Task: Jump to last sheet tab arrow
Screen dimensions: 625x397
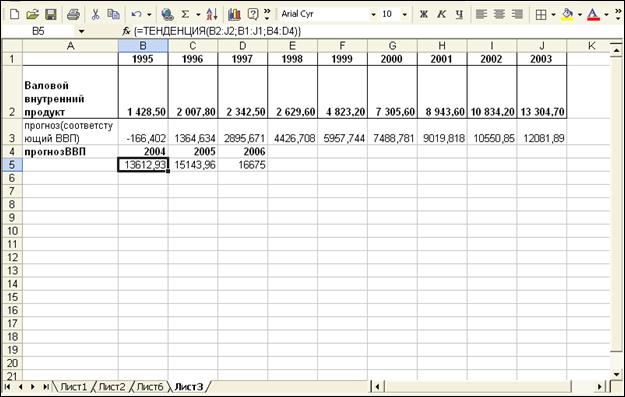Action: (46, 387)
